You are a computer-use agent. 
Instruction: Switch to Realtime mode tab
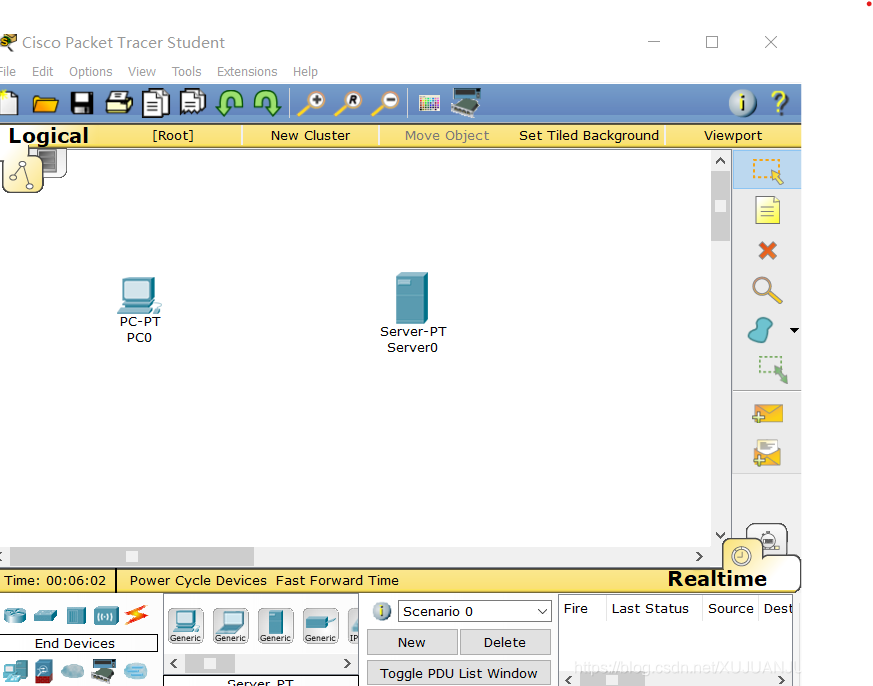tap(717, 579)
